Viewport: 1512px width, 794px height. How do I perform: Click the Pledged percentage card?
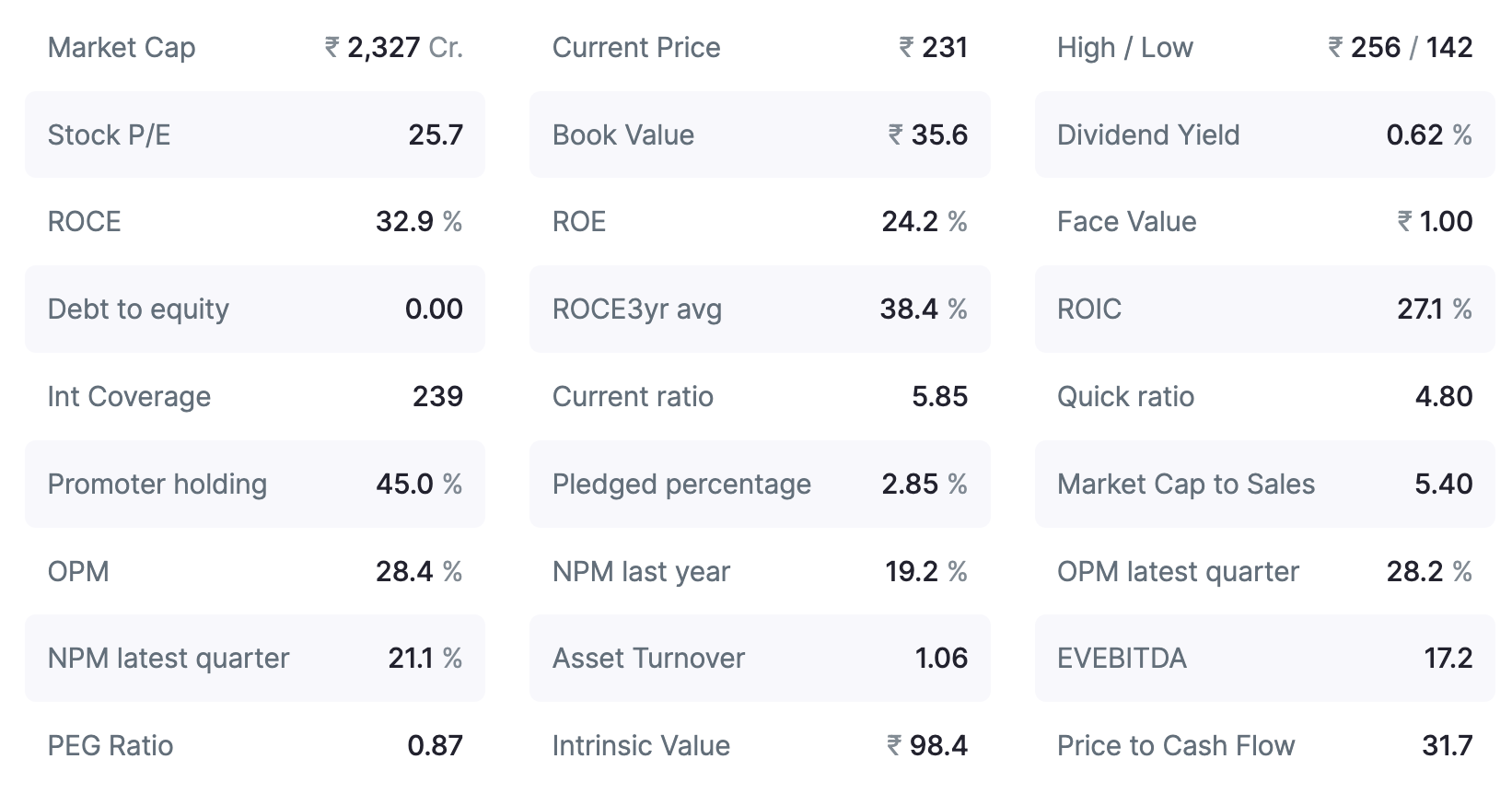pos(759,484)
